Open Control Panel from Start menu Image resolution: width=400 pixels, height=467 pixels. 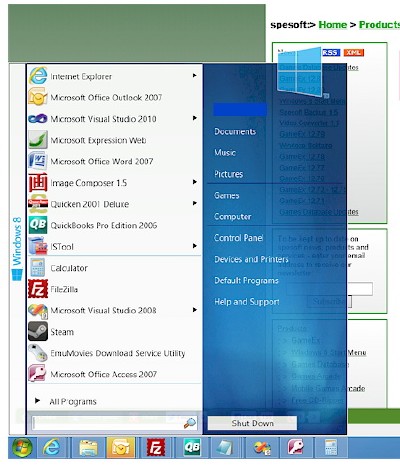pos(238,238)
